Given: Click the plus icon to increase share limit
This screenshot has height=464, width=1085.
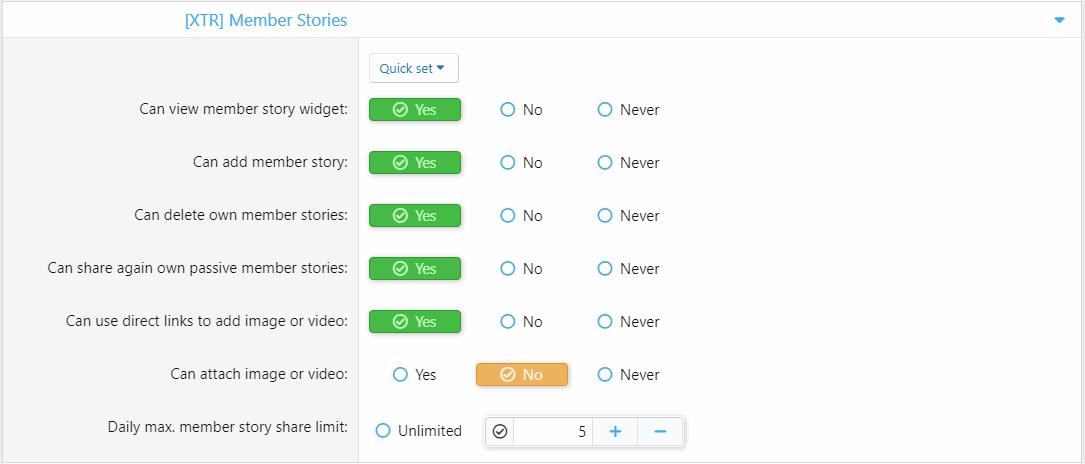Looking at the screenshot, I should [x=615, y=431].
